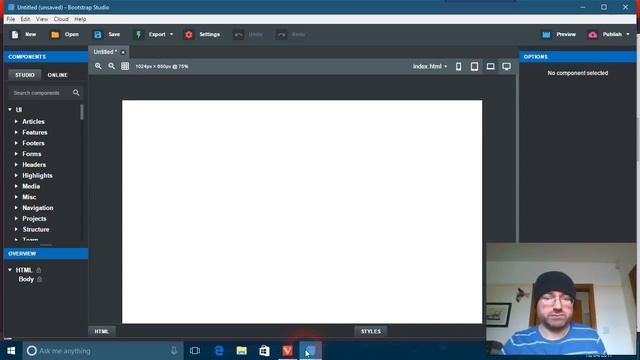The width and height of the screenshot is (640, 360).
Task: Expand the Navigation category
Action: (16, 208)
